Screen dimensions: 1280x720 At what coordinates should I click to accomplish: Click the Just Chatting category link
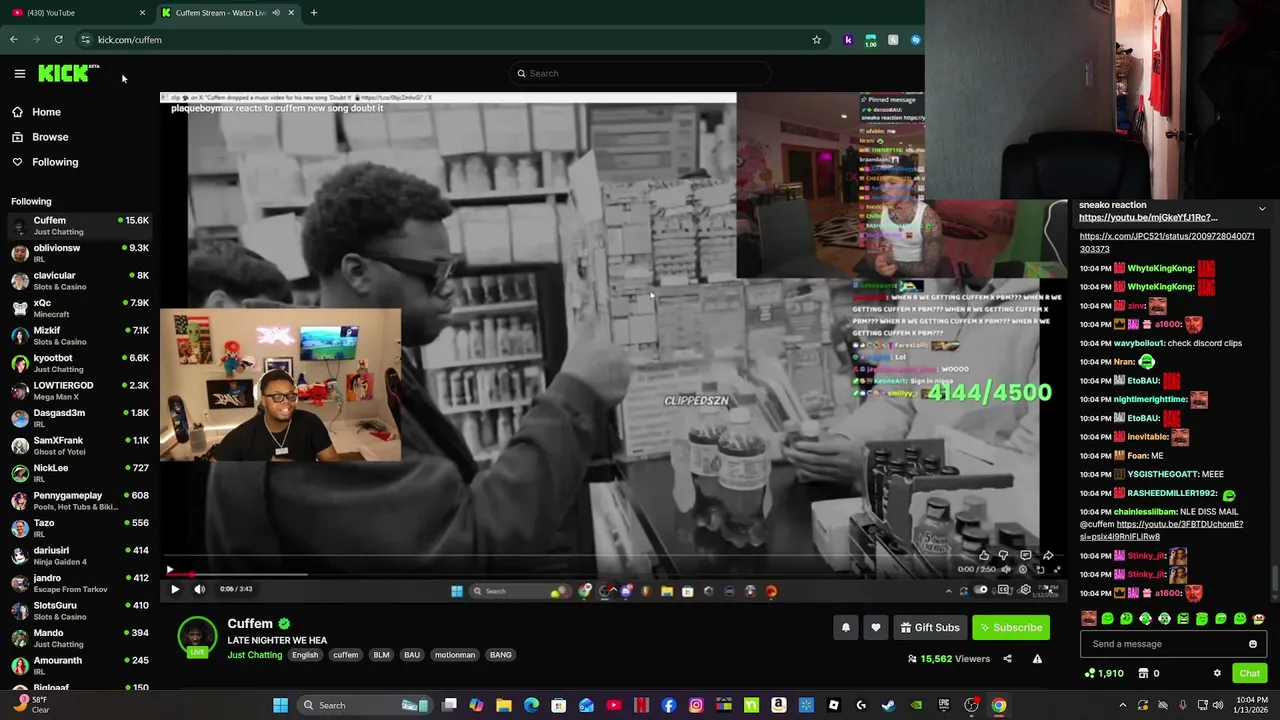tap(255, 655)
